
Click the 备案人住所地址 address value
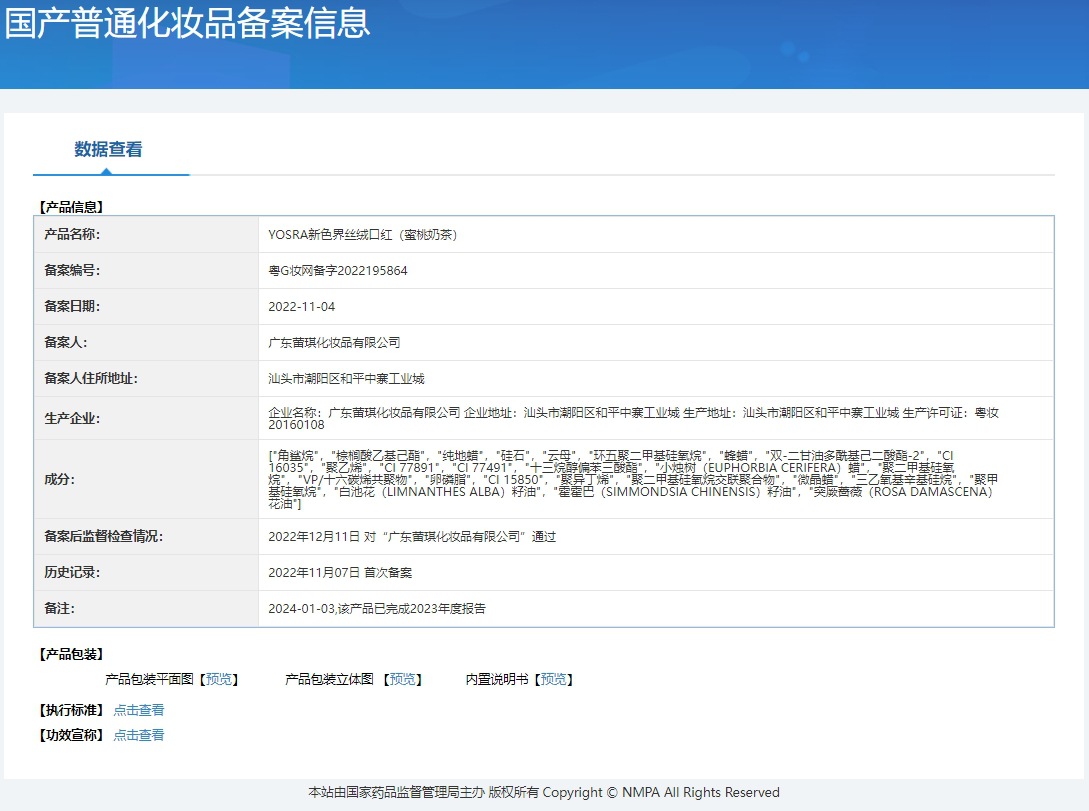(x=346, y=379)
